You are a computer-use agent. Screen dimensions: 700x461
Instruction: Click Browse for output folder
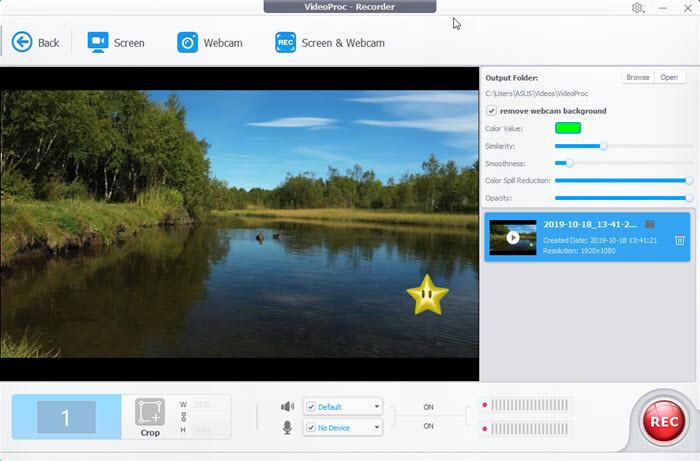[637, 77]
